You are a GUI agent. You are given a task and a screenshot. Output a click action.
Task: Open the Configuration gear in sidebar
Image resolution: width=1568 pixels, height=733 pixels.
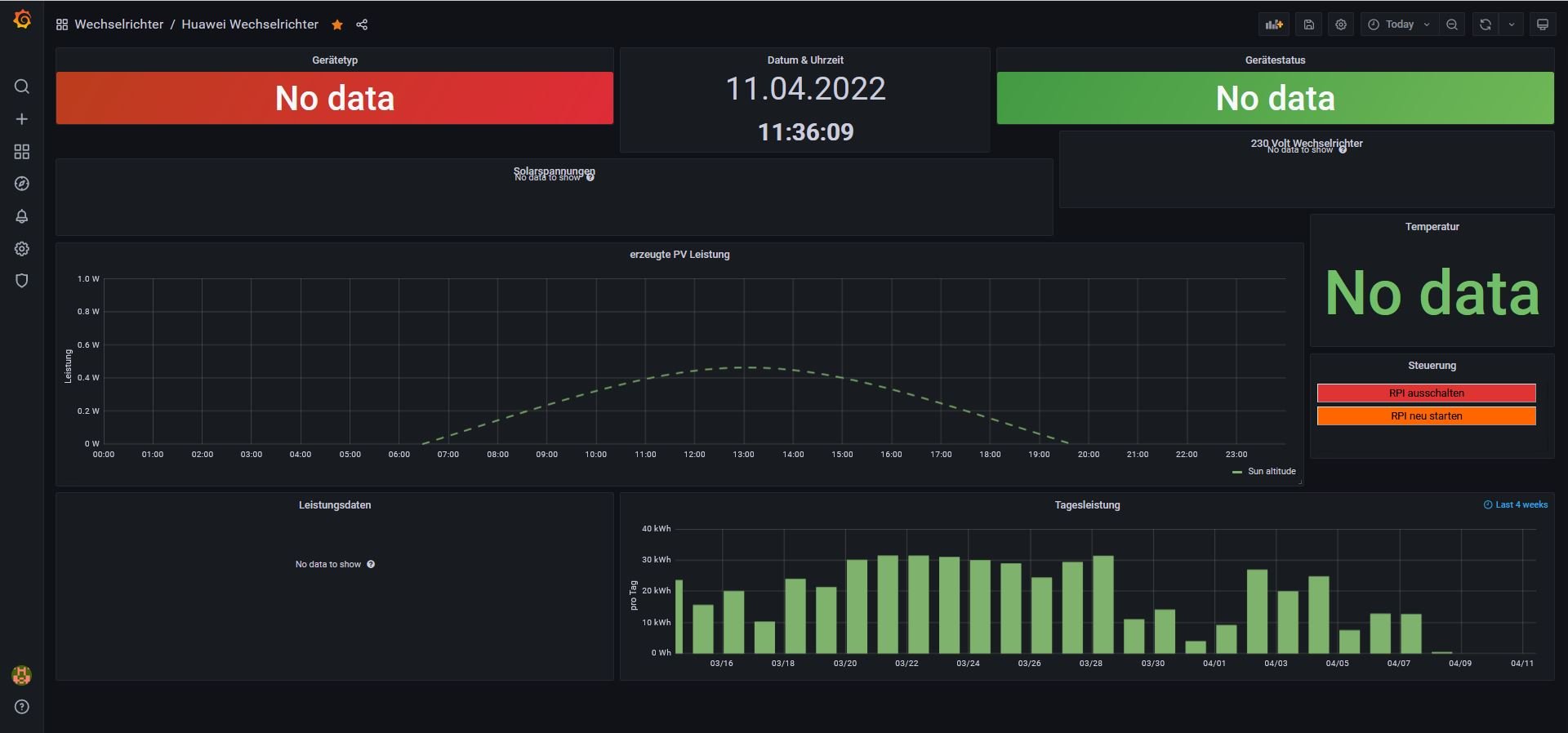pyautogui.click(x=22, y=249)
